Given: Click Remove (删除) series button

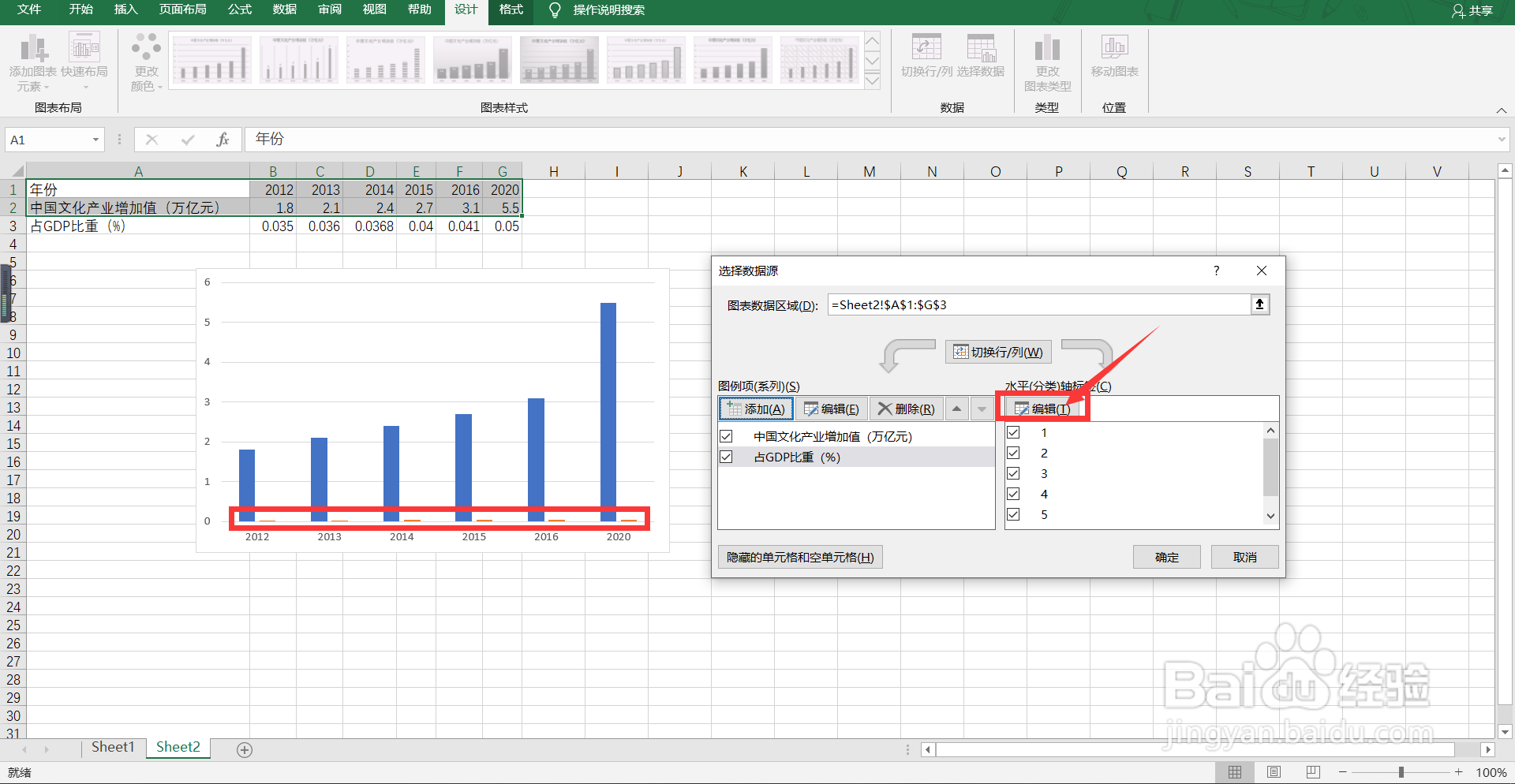Looking at the screenshot, I should [x=907, y=409].
